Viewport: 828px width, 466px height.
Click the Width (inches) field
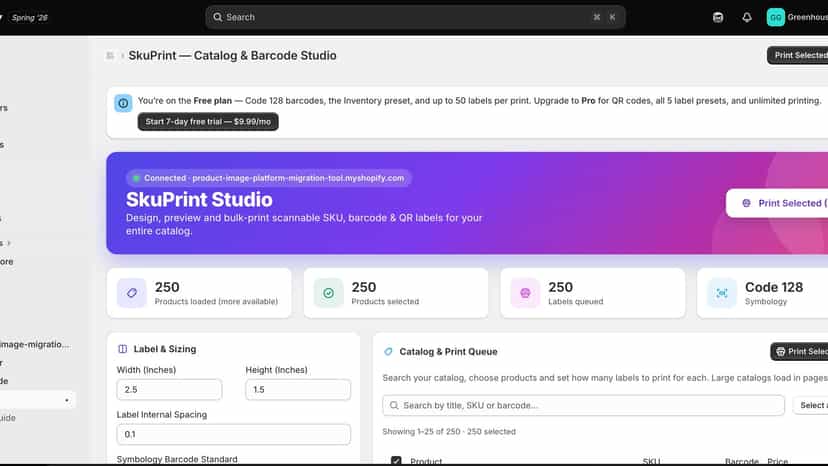[169, 389]
